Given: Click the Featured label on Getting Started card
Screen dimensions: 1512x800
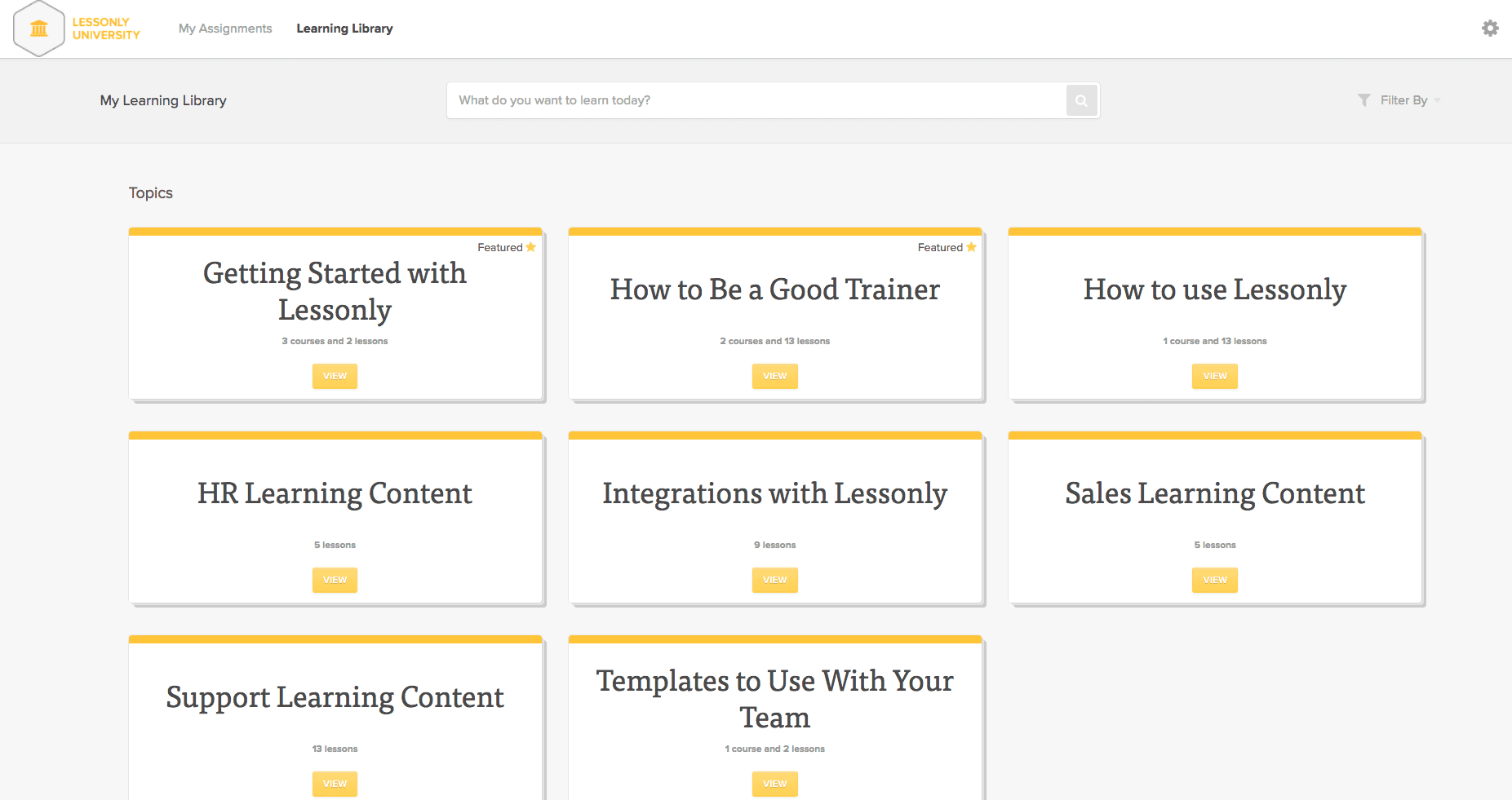Looking at the screenshot, I should point(499,247).
